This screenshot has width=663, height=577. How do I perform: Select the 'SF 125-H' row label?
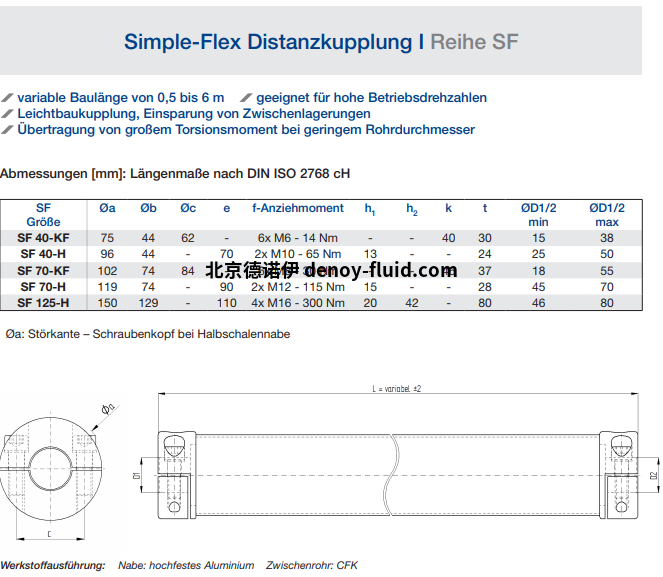[x=43, y=303]
